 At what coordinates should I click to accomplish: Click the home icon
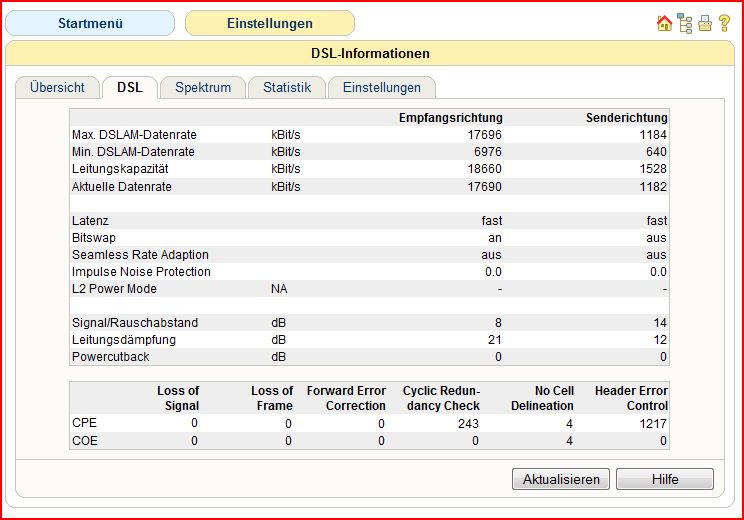point(664,23)
